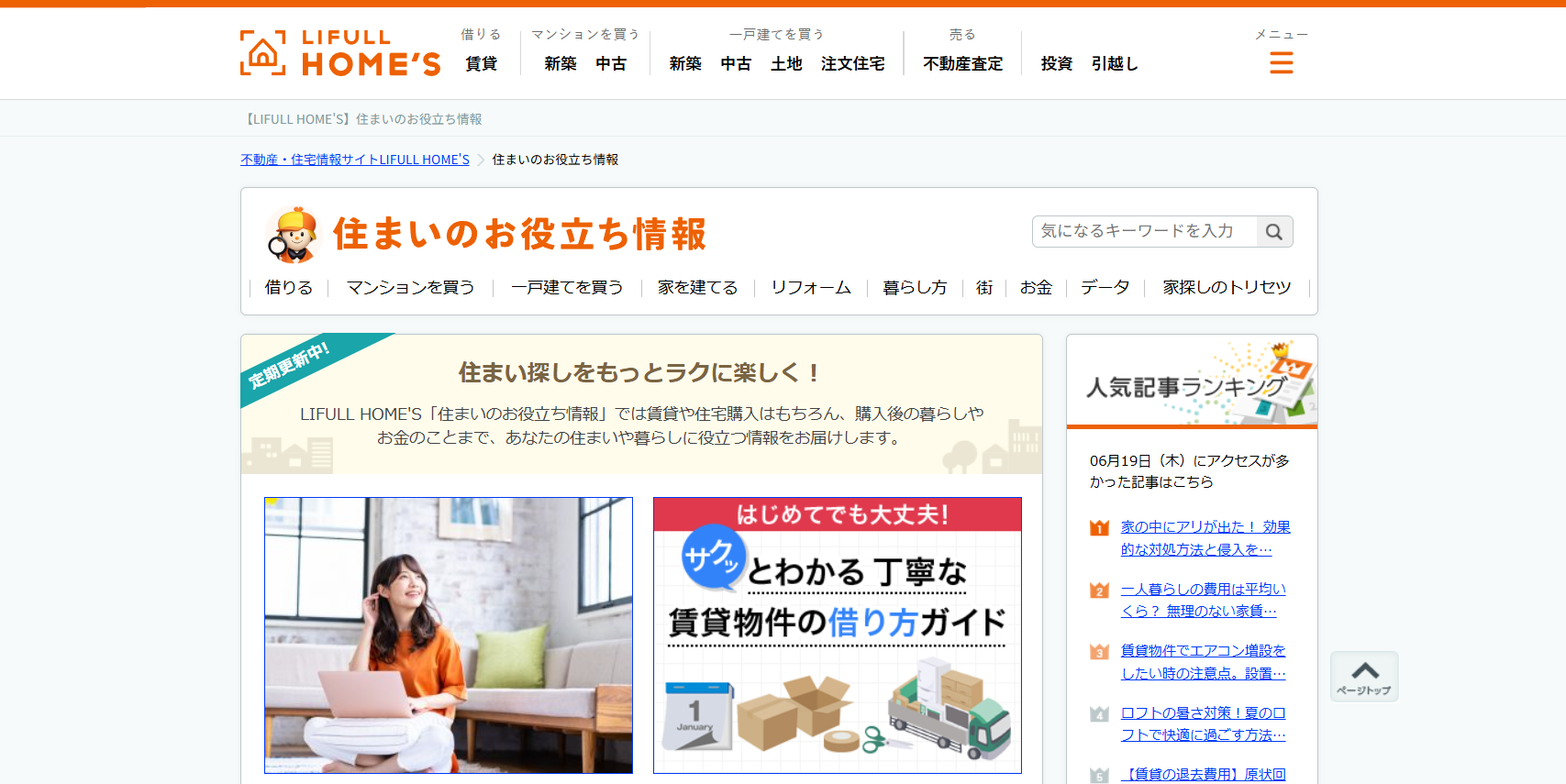
Task: Open the 暮らし方 category tab
Action: click(x=915, y=287)
